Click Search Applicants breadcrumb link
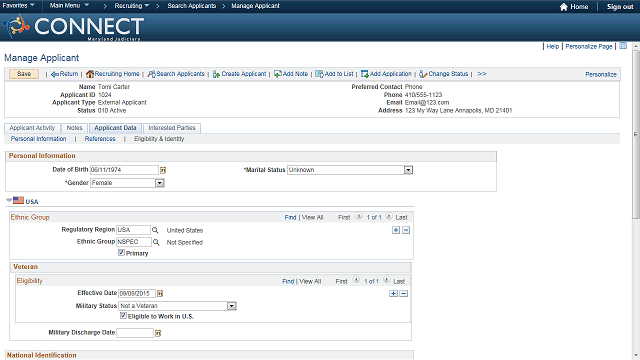Screen dimensions: 640x360 [x=192, y=6]
